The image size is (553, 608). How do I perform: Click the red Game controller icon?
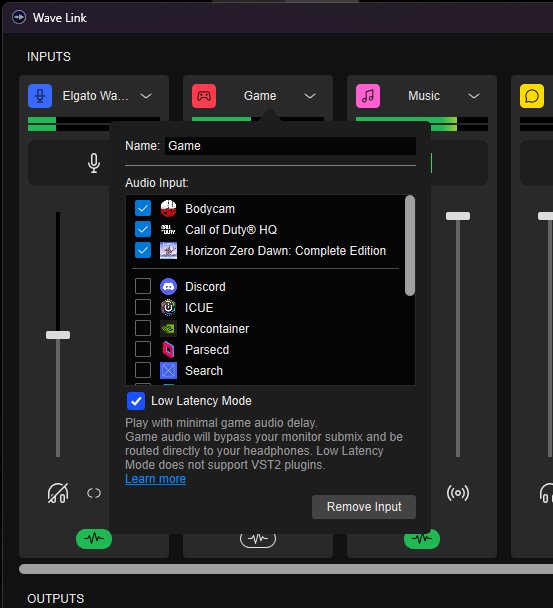204,96
